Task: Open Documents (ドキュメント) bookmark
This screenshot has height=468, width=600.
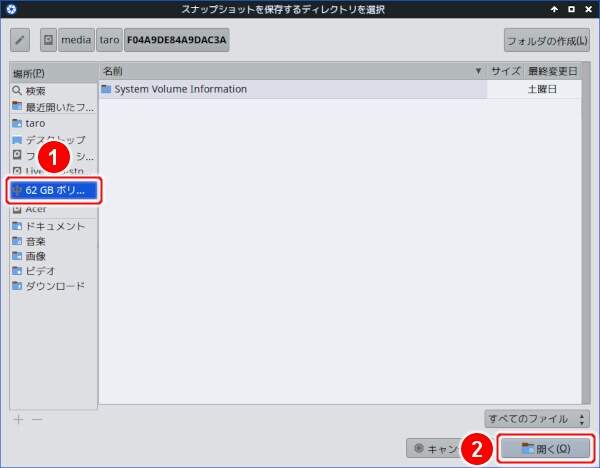Action: pos(55,226)
